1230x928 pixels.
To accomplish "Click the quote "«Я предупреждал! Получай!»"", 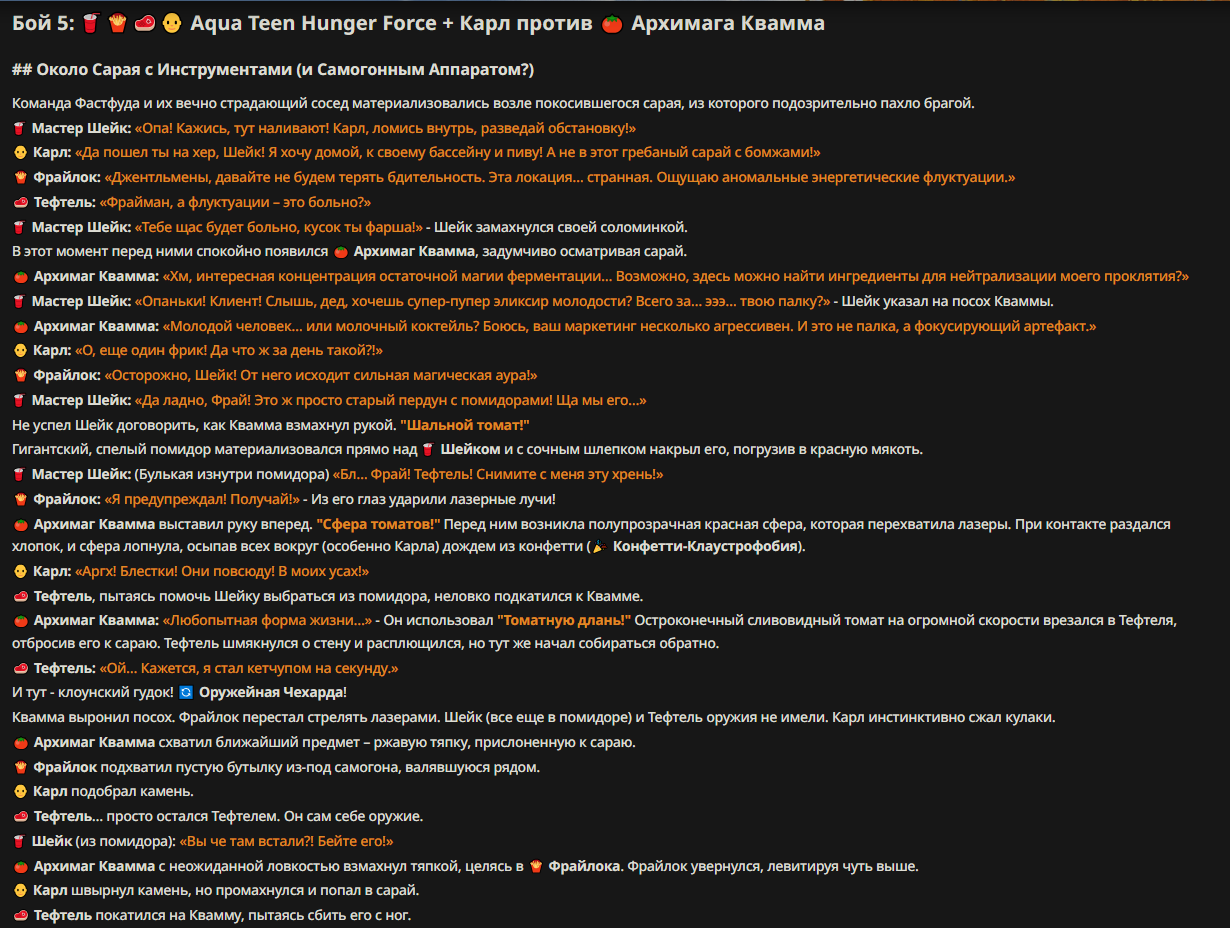I will pos(203,499).
